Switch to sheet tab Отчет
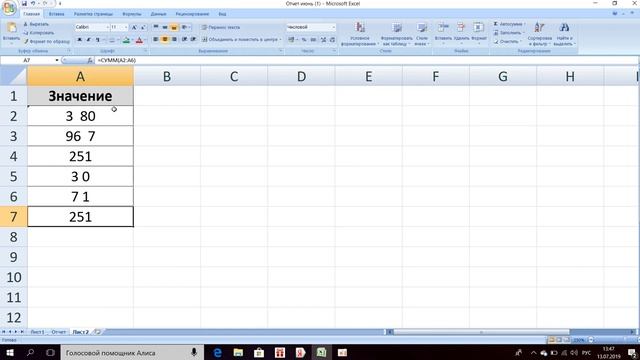 pos(58,332)
